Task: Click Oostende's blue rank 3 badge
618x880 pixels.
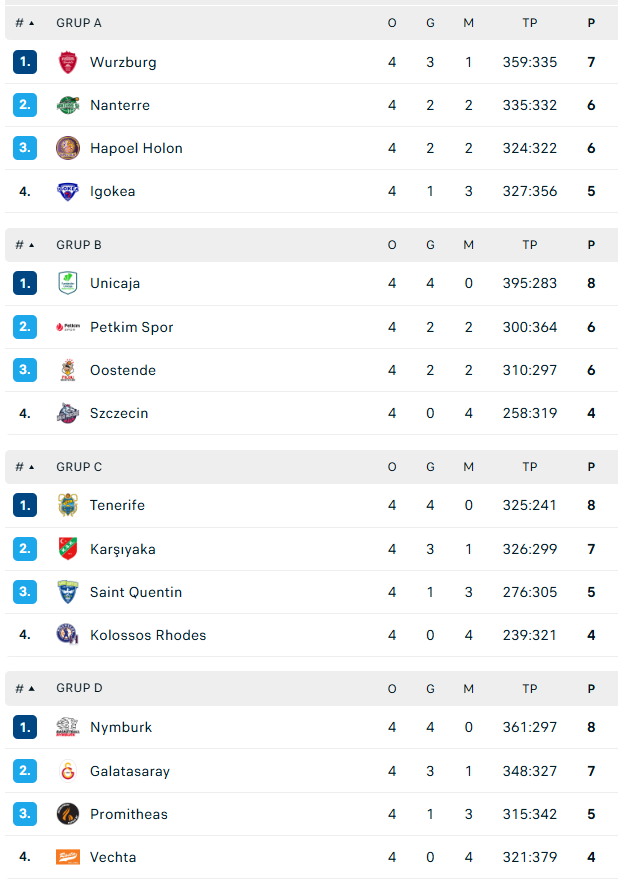Action: tap(25, 370)
